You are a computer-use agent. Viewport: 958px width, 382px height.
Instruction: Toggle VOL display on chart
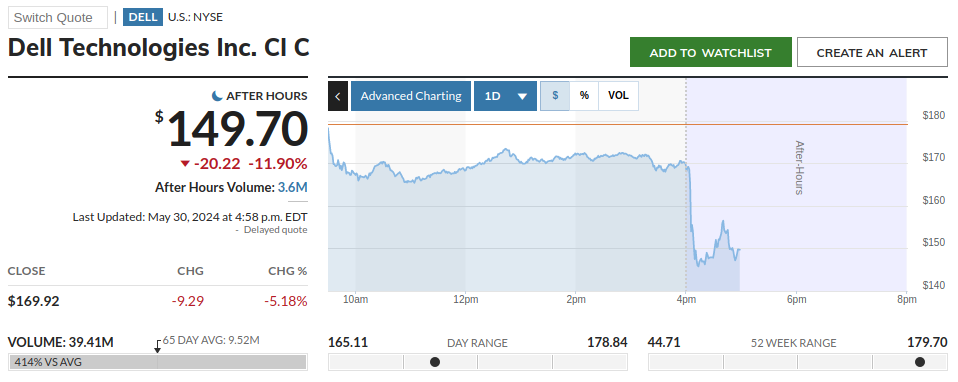618,96
